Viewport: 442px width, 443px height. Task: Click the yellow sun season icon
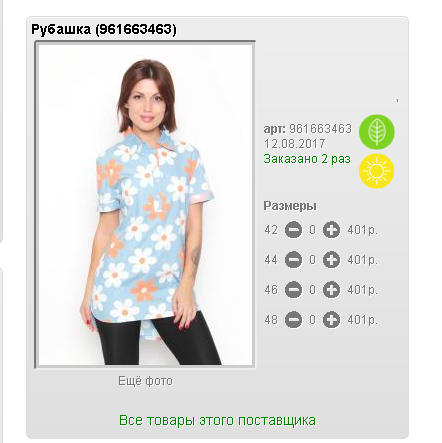coord(377,171)
